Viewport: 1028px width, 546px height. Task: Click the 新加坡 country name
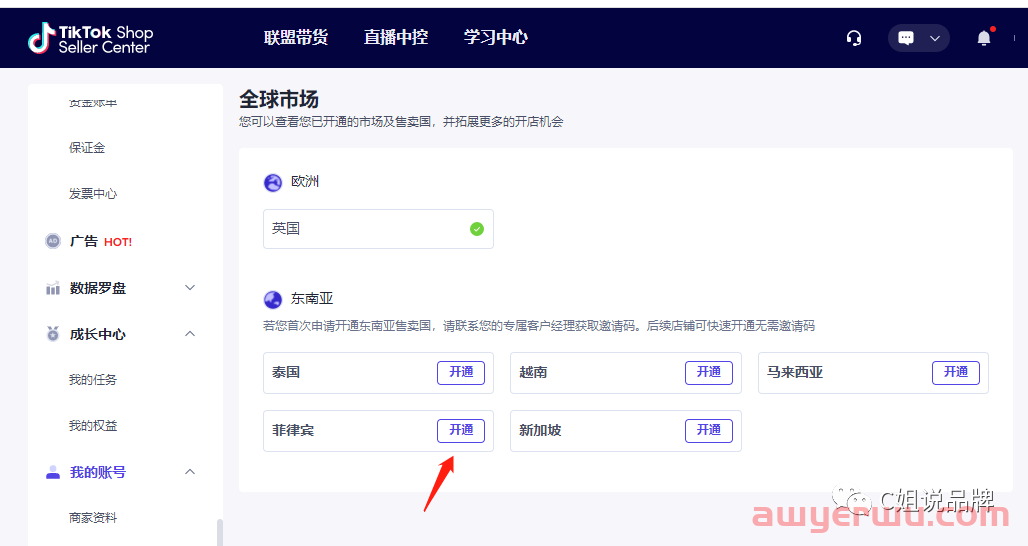[540, 431]
